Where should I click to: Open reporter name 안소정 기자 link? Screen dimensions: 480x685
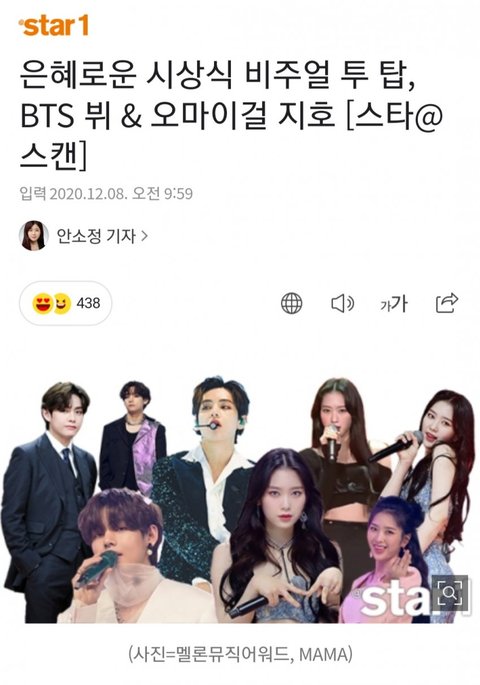(96, 236)
